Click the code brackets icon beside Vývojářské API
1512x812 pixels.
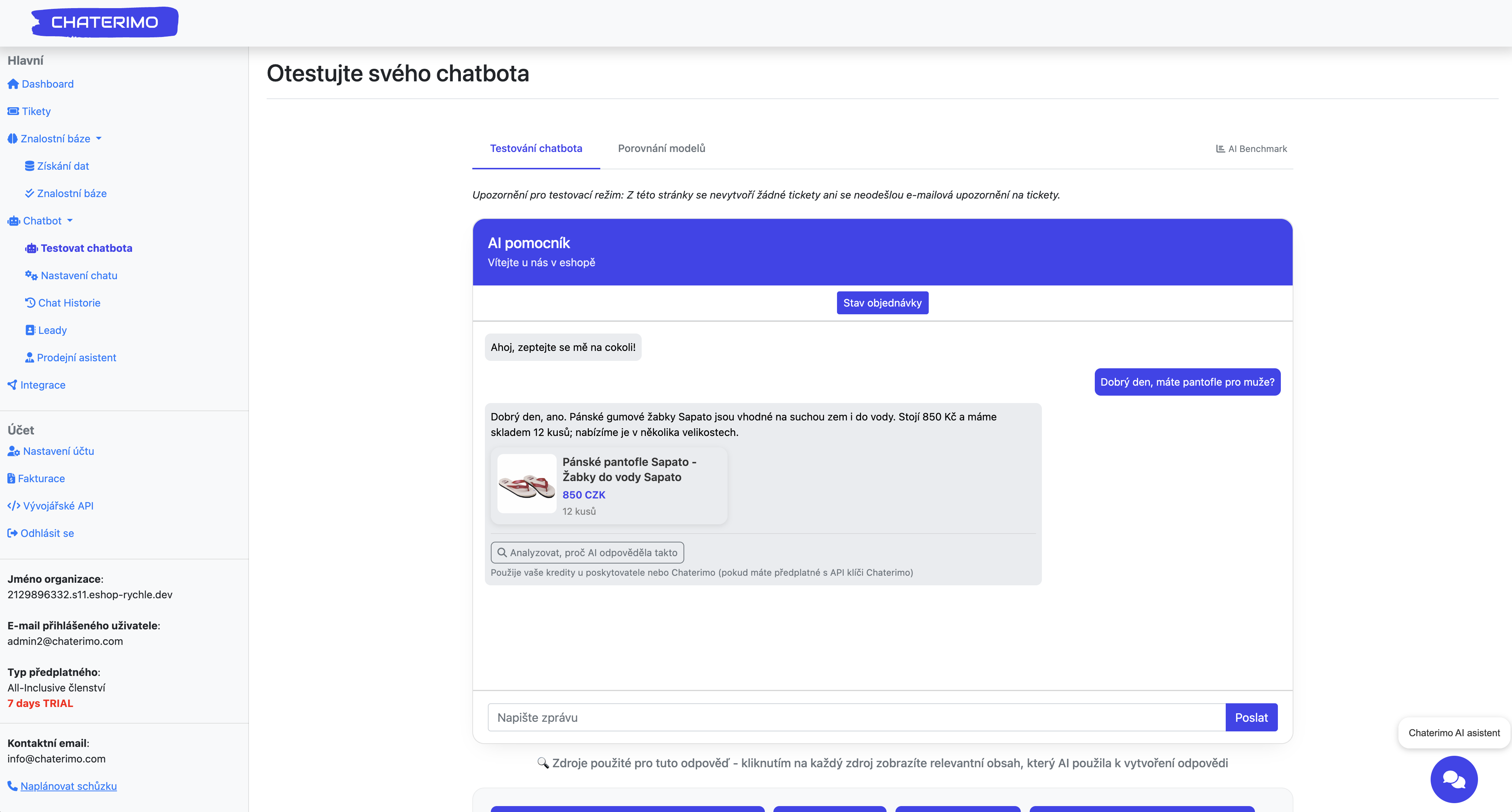[13, 506]
